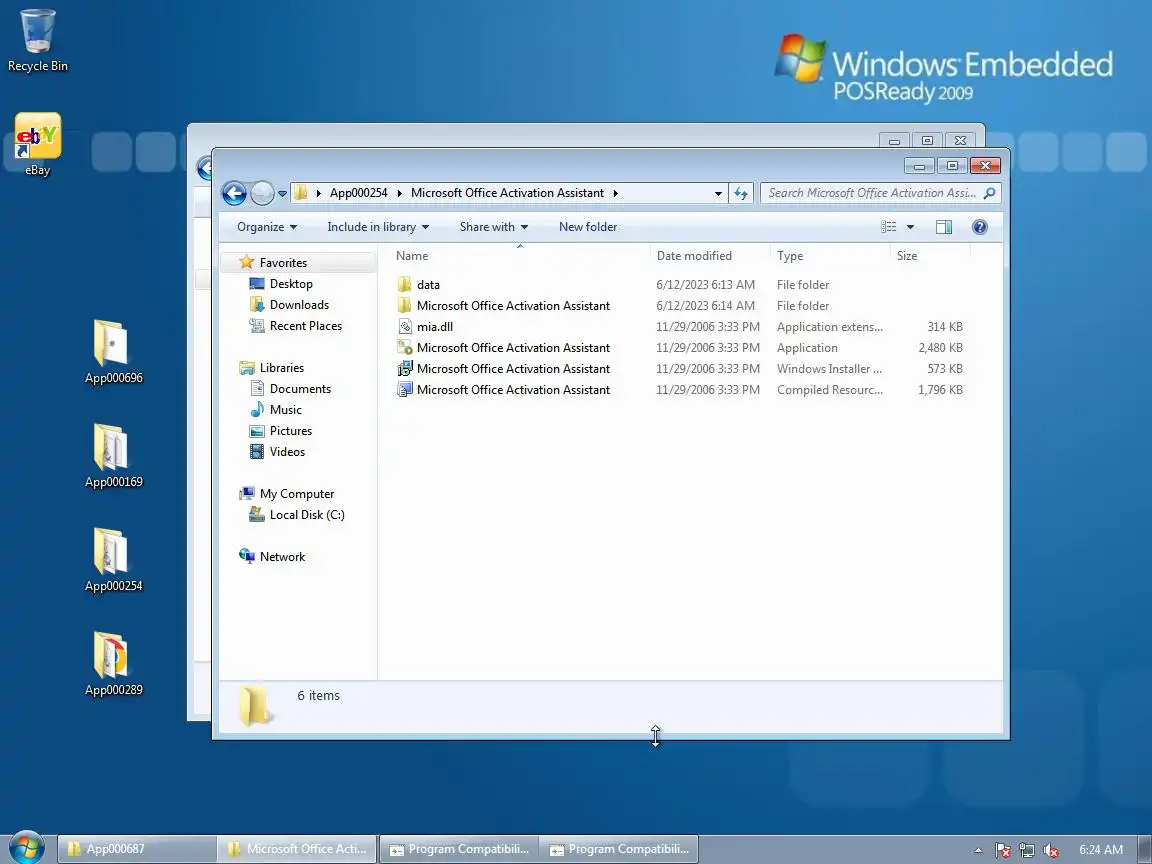Open My Computer in navigation pane
The width and height of the screenshot is (1152, 864).
[297, 494]
